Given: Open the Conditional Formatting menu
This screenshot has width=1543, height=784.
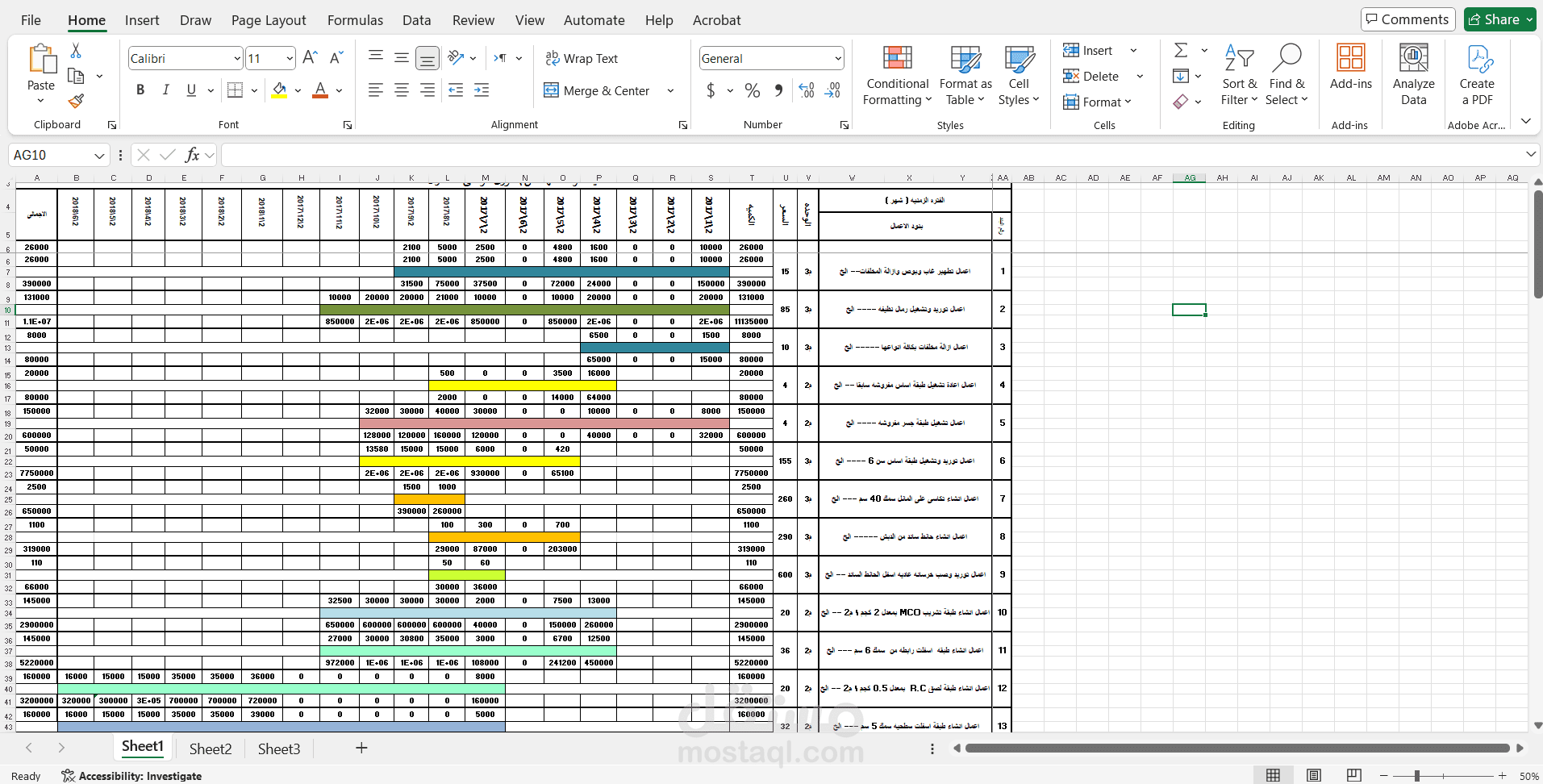Looking at the screenshot, I should coord(897,74).
